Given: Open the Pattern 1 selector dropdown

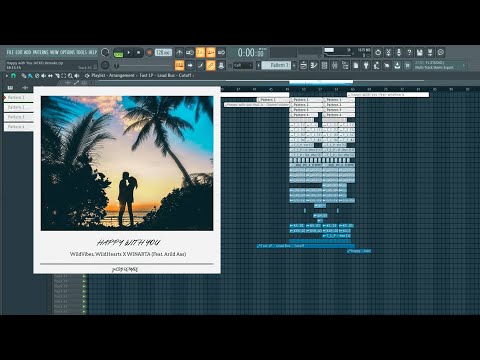Looking at the screenshot, I should pyautogui.click(x=276, y=65).
